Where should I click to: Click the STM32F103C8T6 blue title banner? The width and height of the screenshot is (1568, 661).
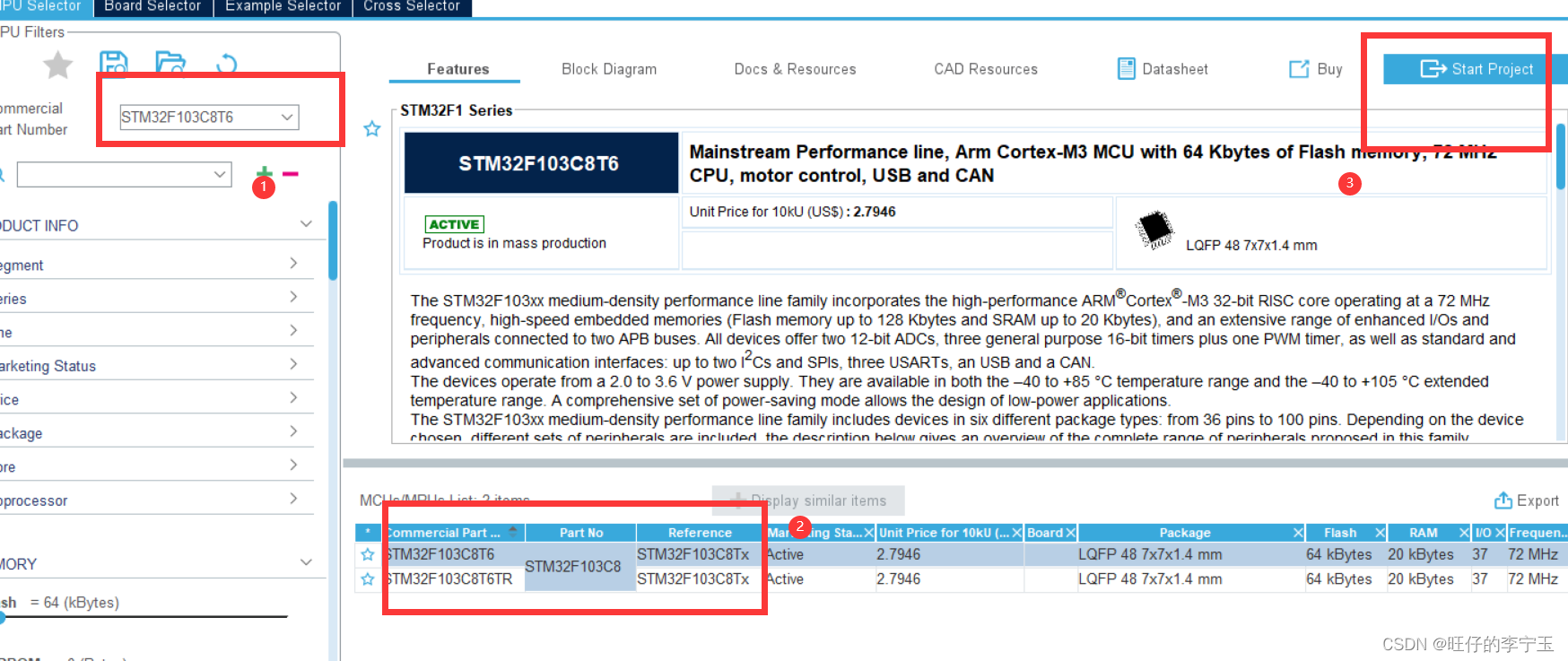click(541, 163)
